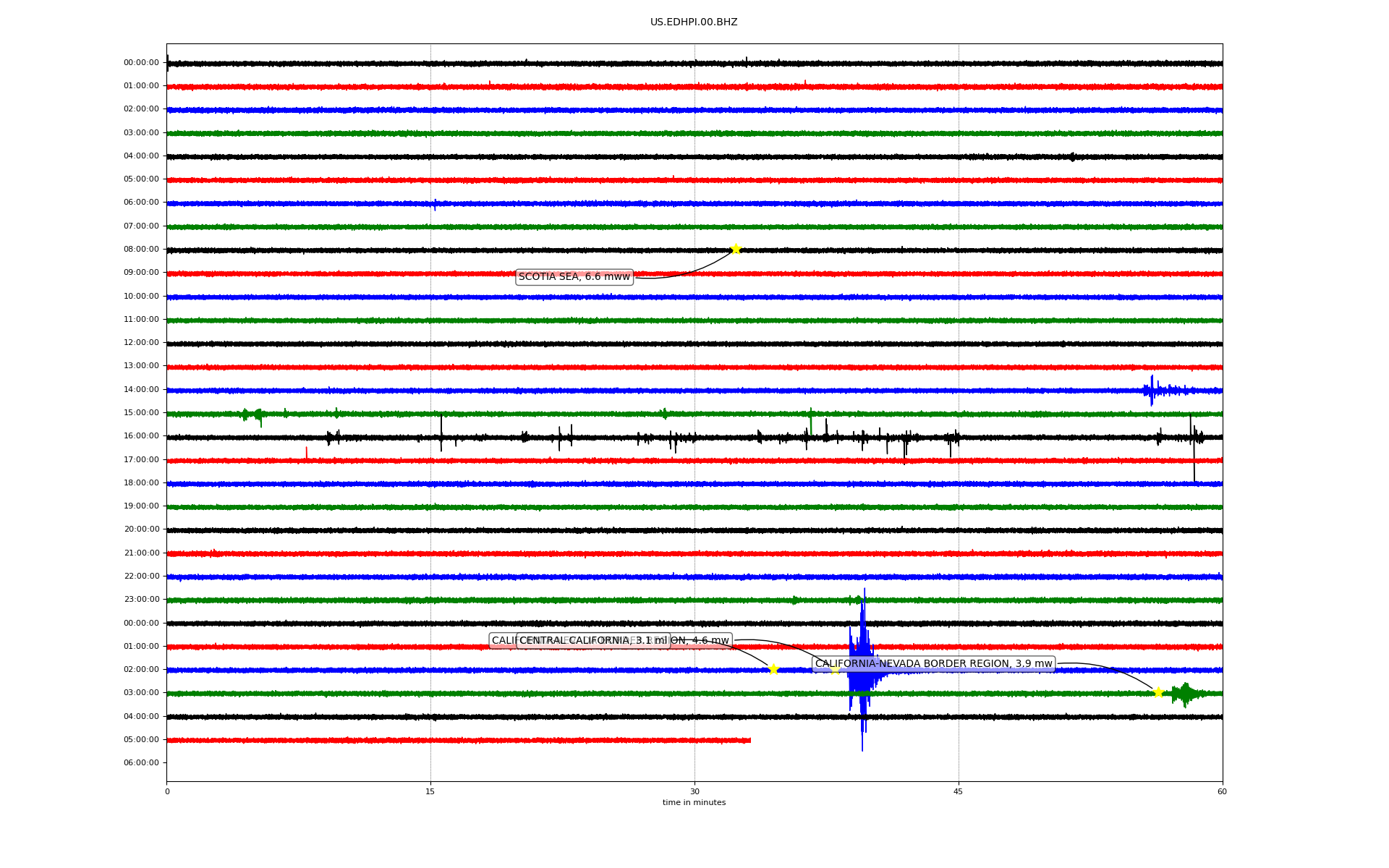Click the plot title US.EDHPI.00.BHZ
Viewport: 1389px width, 868px height.
pyautogui.click(x=694, y=22)
